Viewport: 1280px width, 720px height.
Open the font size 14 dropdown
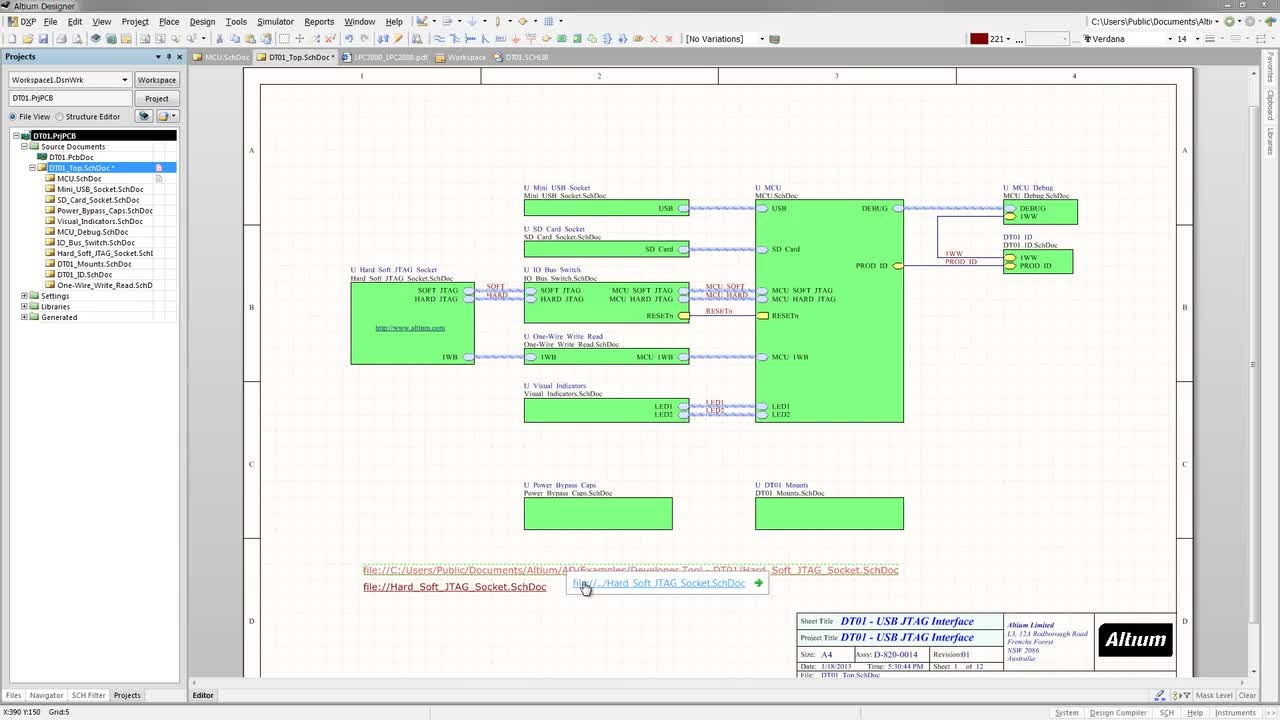[x=1196, y=39]
